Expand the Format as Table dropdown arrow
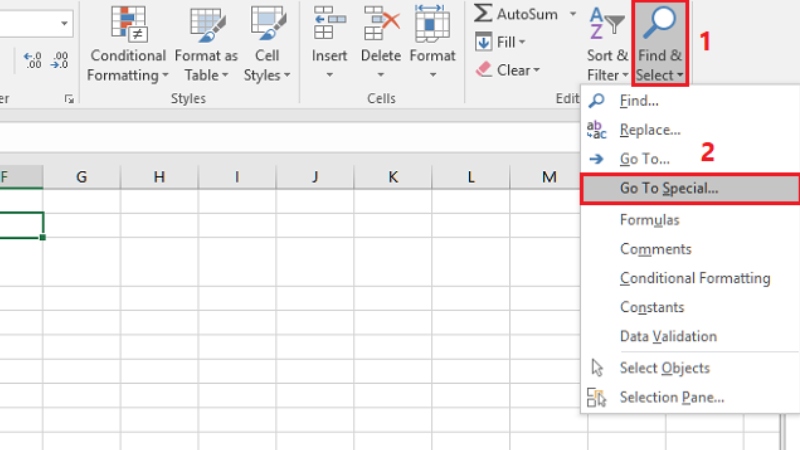Image resolution: width=800 pixels, height=450 pixels. click(224, 76)
